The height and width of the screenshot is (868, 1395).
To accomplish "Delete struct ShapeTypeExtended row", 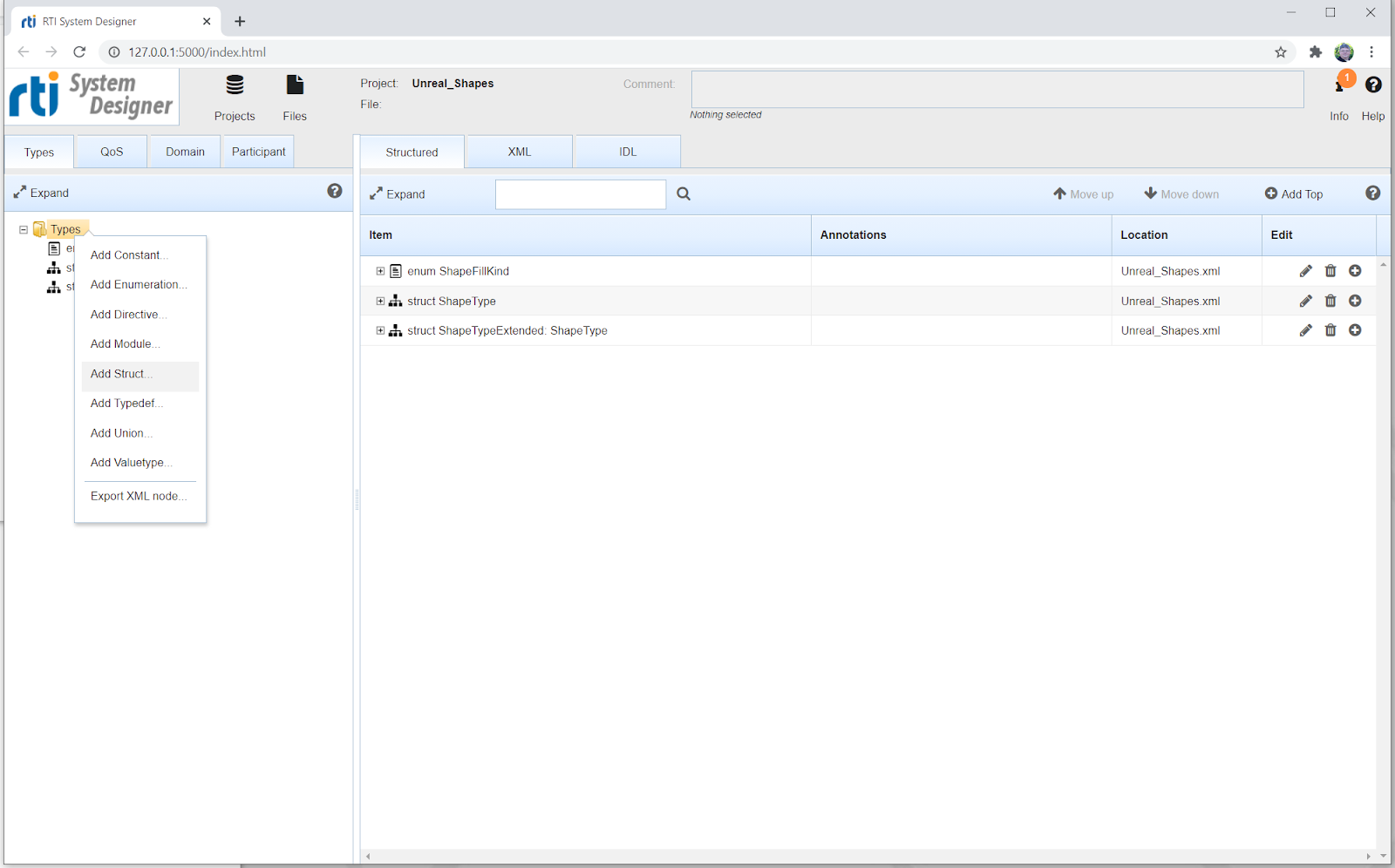I will 1330,330.
